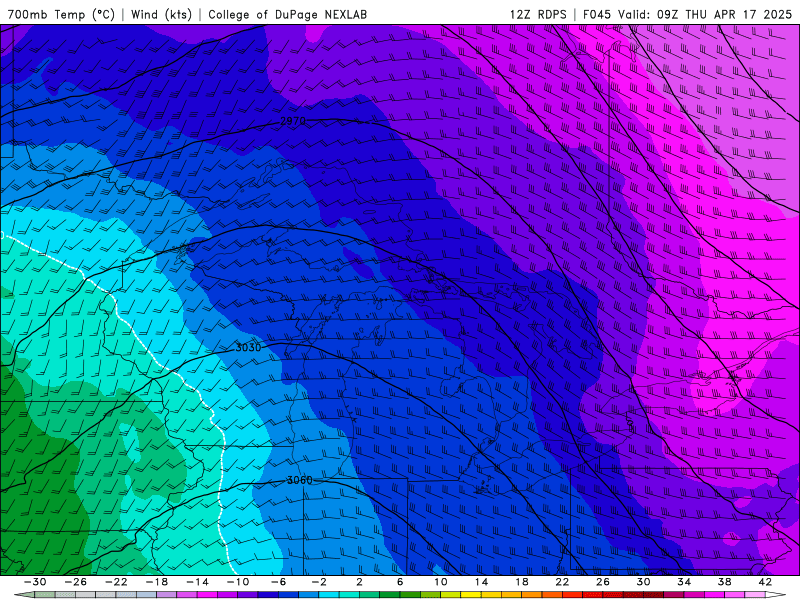The width and height of the screenshot is (800, 600).
Task: Click the positive 26 value on the color scale
Action: [603, 582]
